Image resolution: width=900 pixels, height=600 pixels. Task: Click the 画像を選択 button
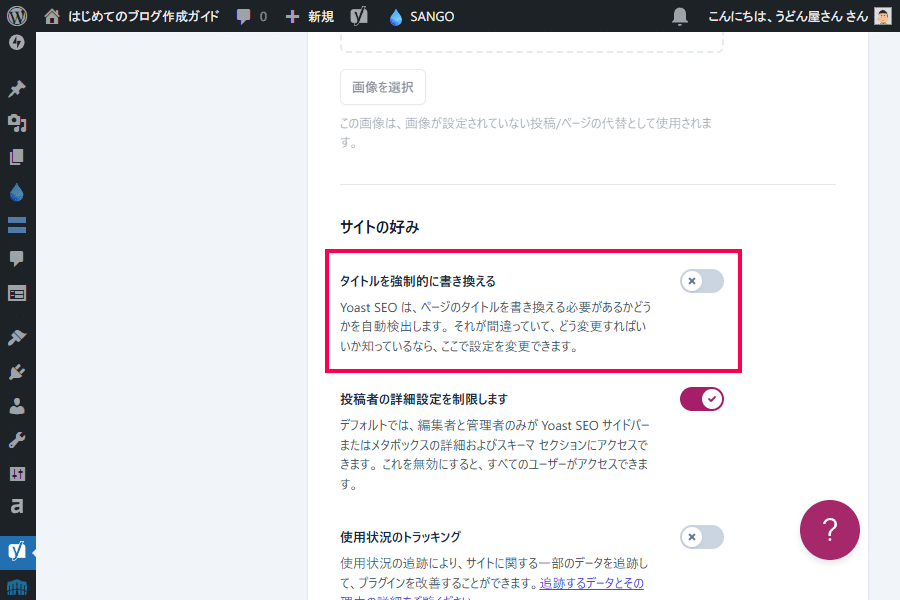pos(383,87)
